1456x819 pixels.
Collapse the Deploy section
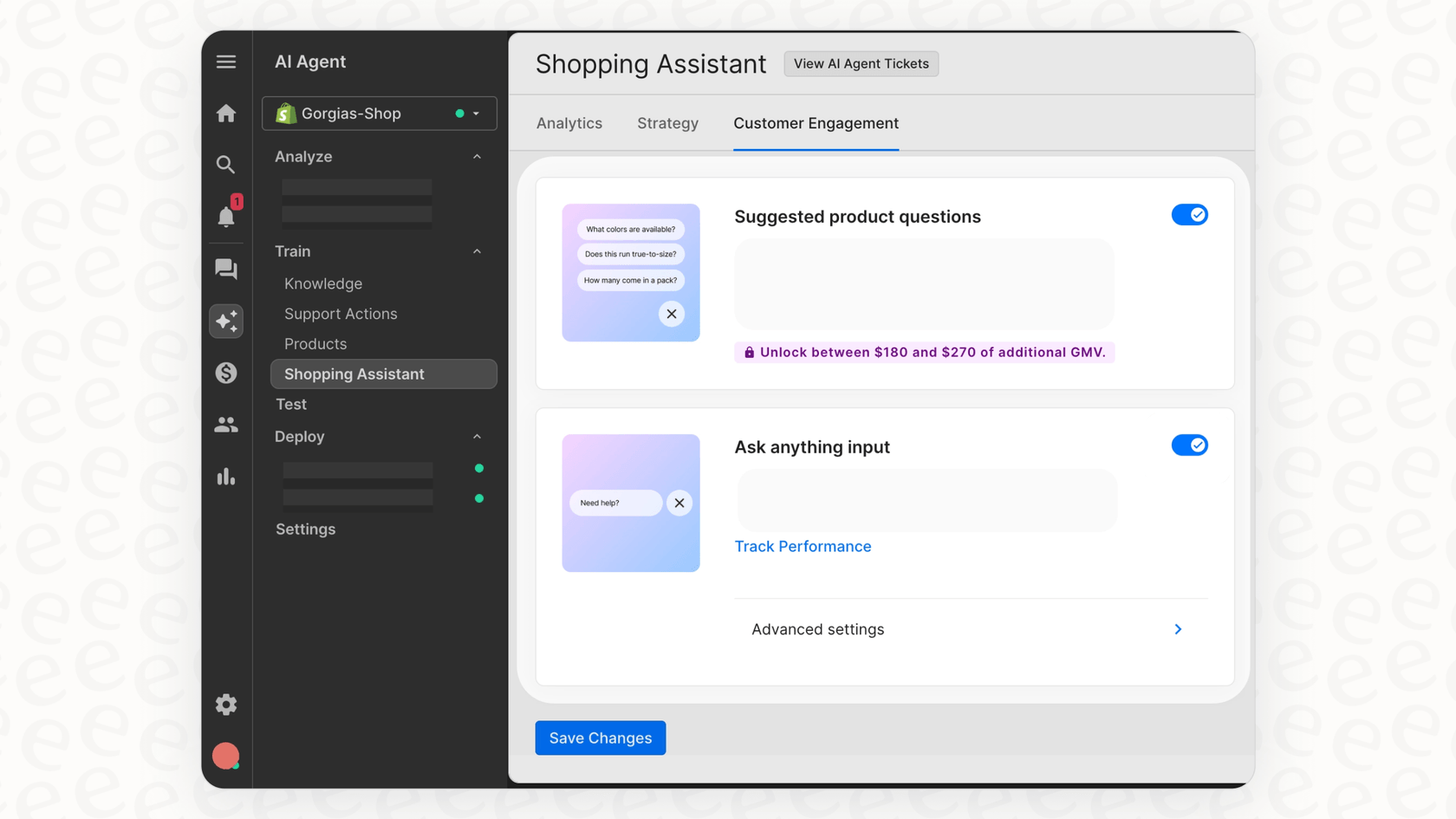pyautogui.click(x=477, y=437)
